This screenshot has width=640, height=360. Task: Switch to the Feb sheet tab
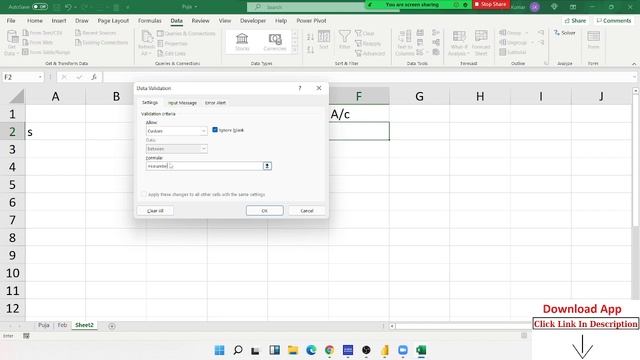pos(62,325)
